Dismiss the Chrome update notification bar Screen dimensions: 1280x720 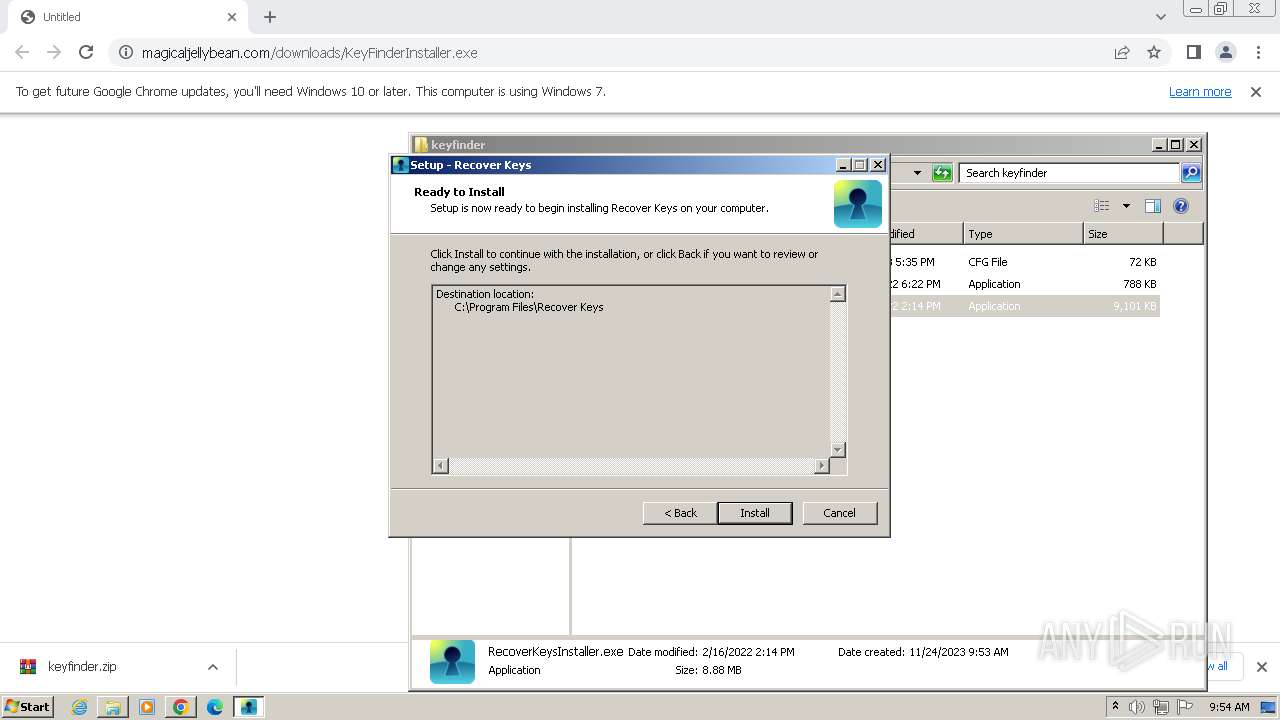click(x=1256, y=91)
